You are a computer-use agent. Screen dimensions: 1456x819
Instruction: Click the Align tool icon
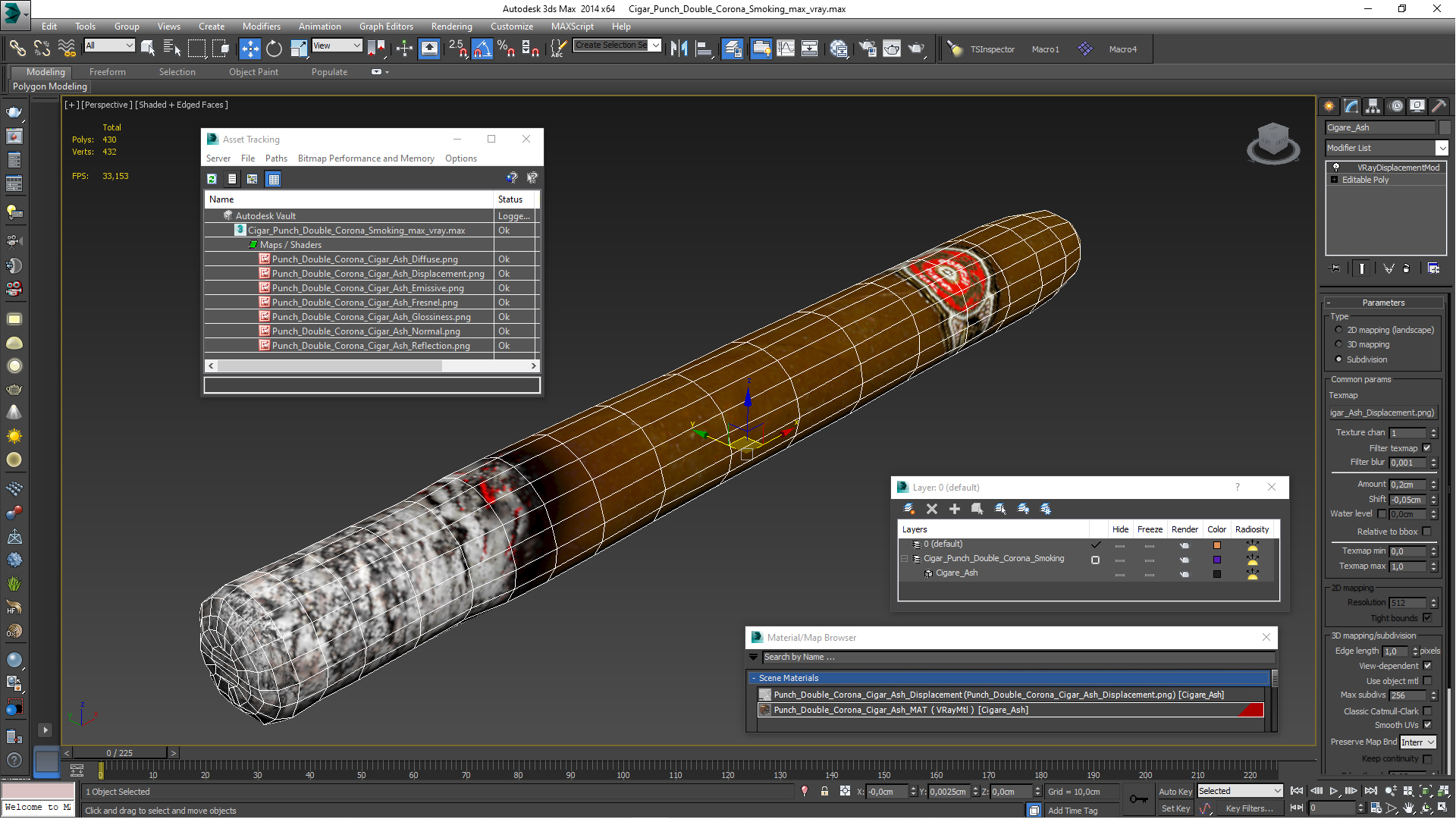(x=704, y=49)
